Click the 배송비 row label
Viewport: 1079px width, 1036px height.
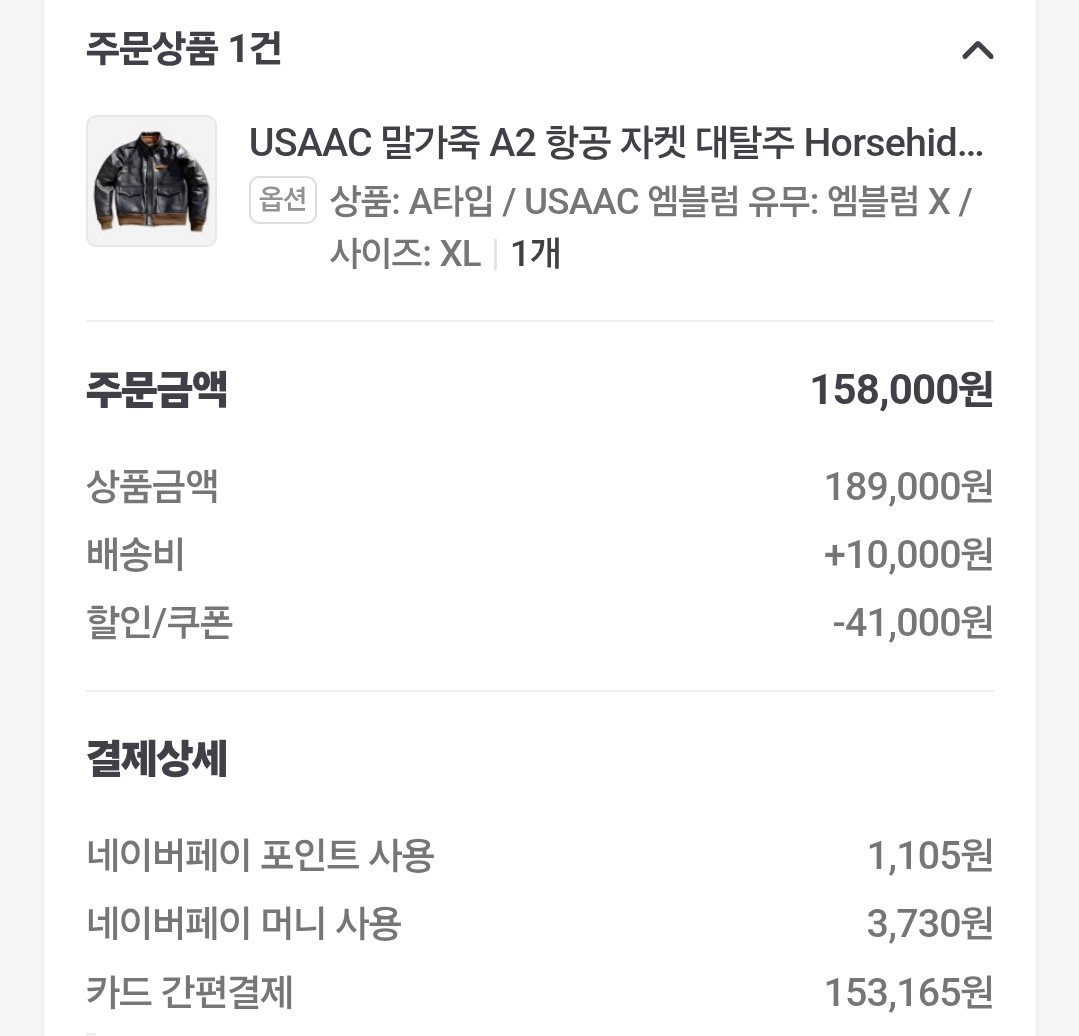coord(135,555)
